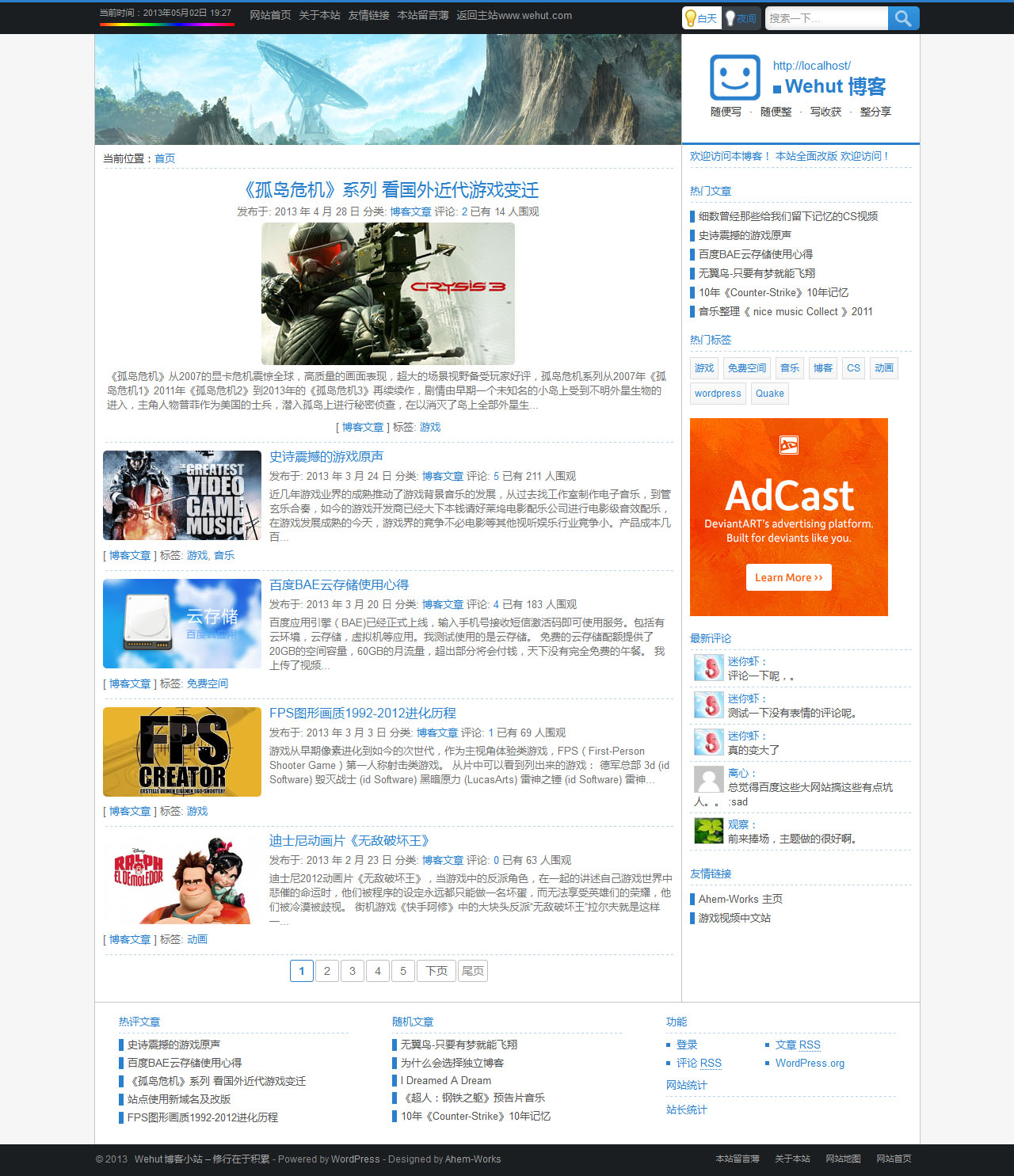Open the Video Game Music thumbnail

click(182, 495)
